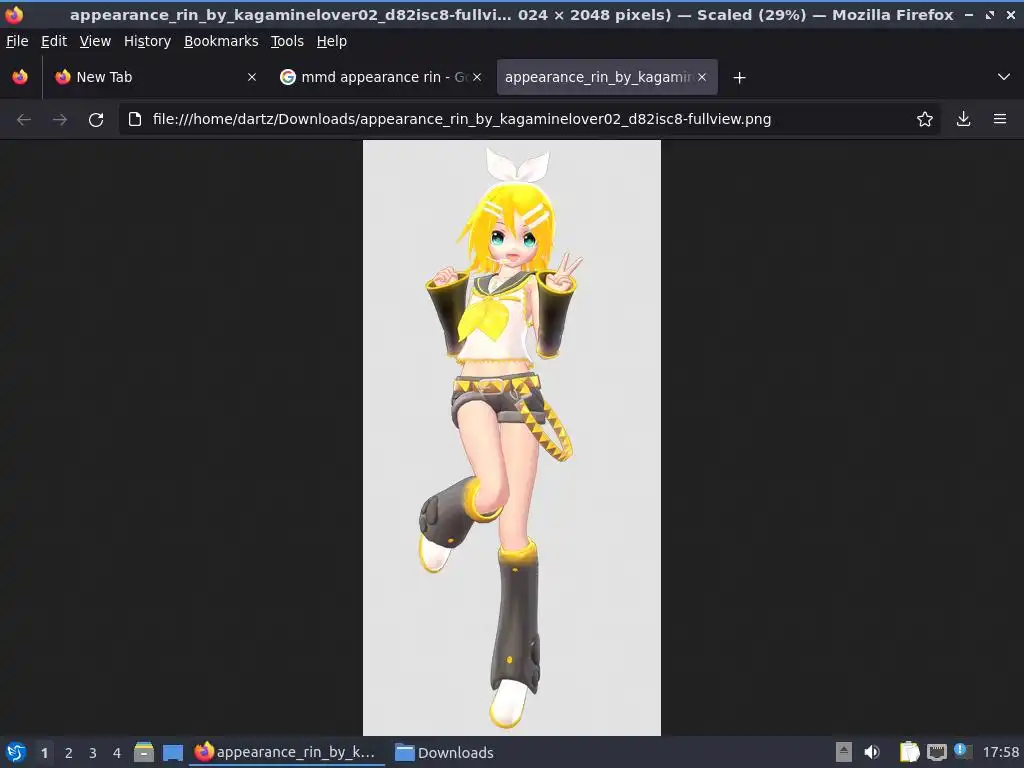Image resolution: width=1024 pixels, height=768 pixels.
Task: Click the 17:58 clock
Action: coord(1000,752)
